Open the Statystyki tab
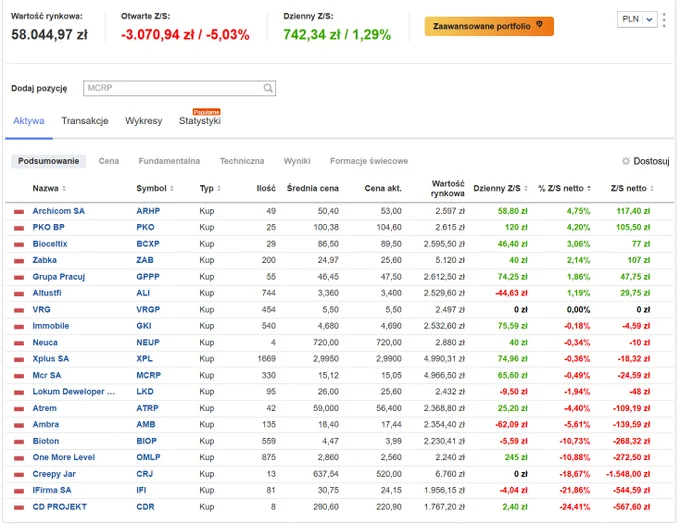 [x=200, y=121]
